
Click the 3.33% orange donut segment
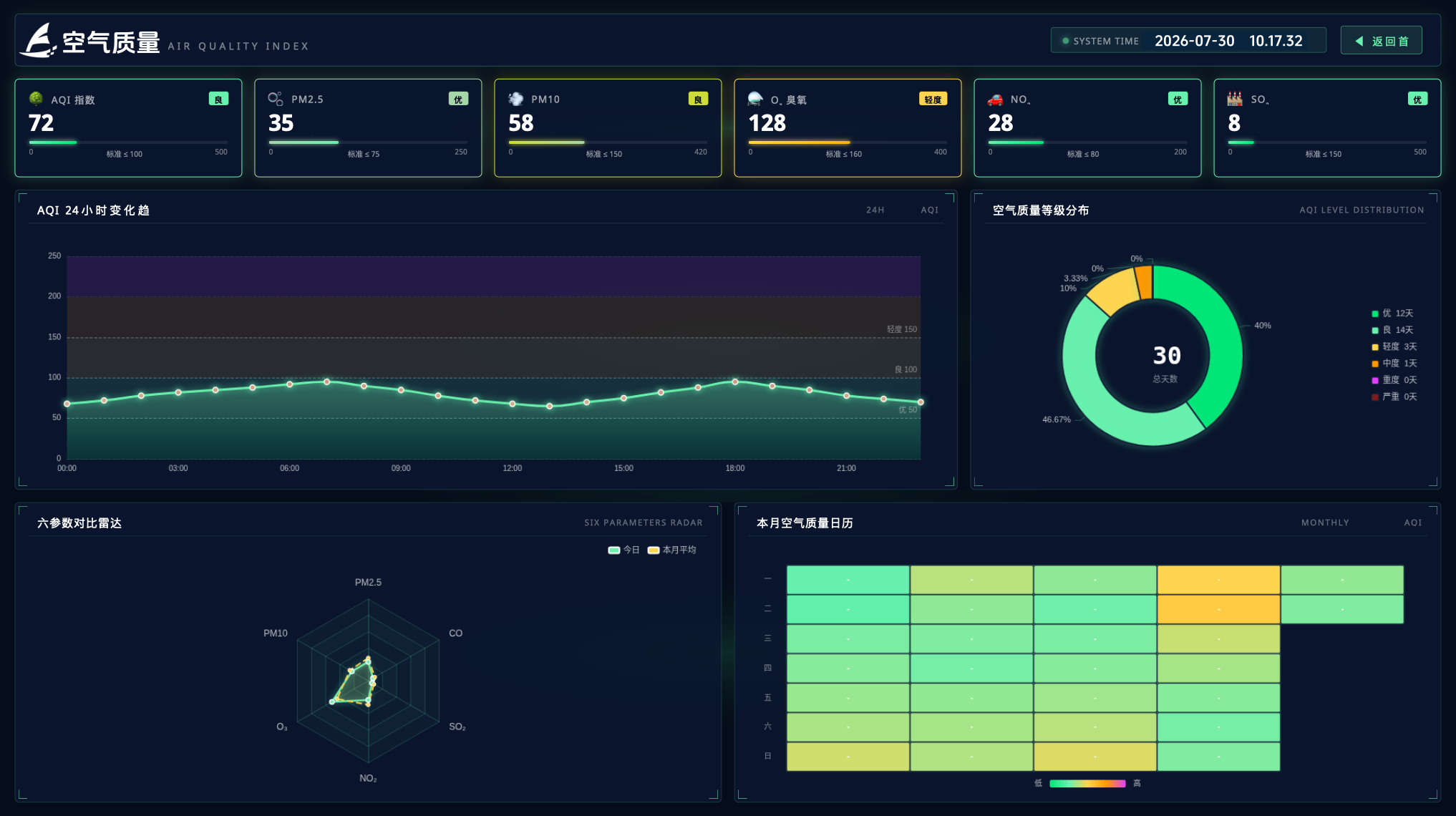(x=1144, y=282)
